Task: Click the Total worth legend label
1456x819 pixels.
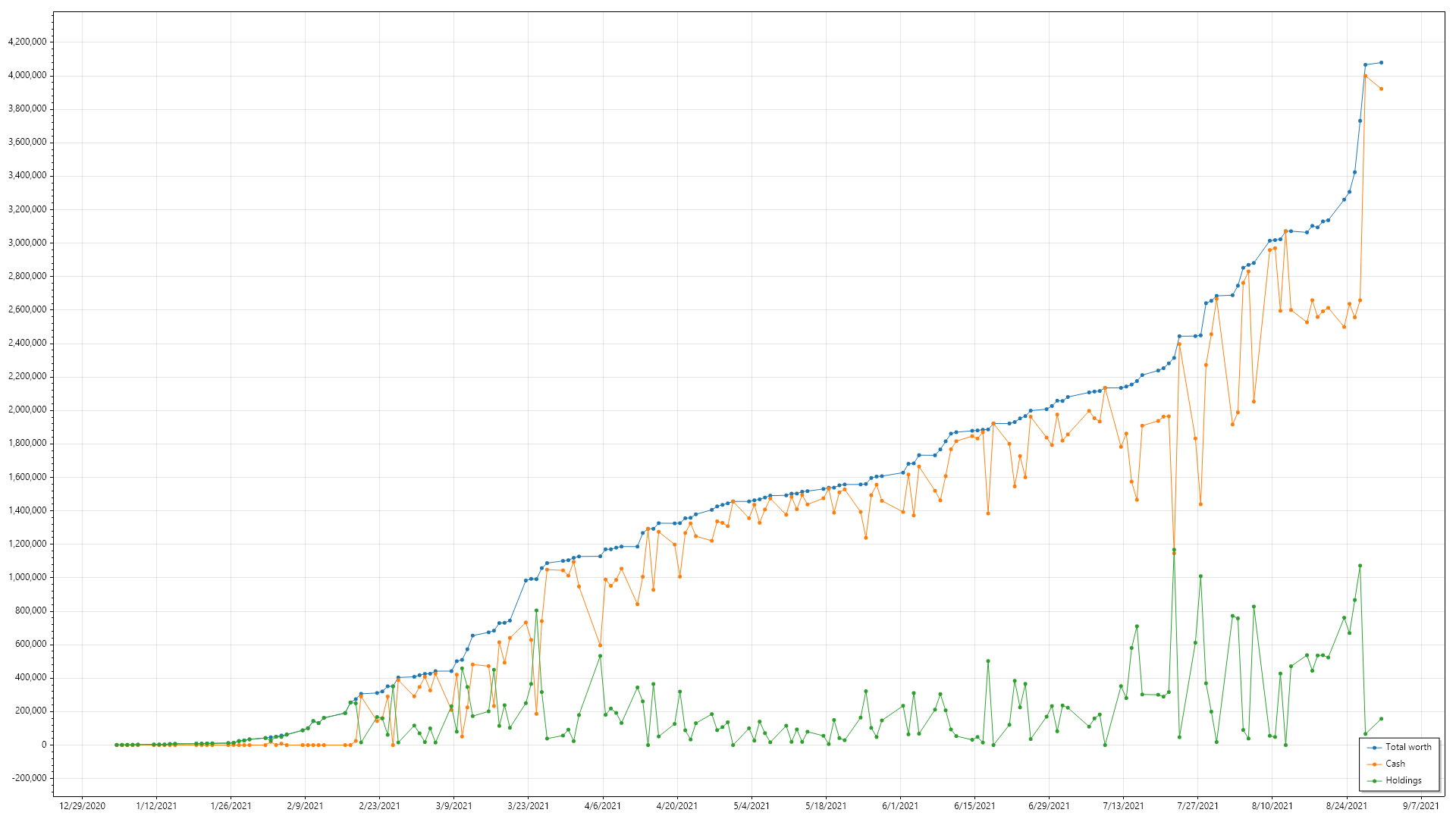Action: point(1408,747)
